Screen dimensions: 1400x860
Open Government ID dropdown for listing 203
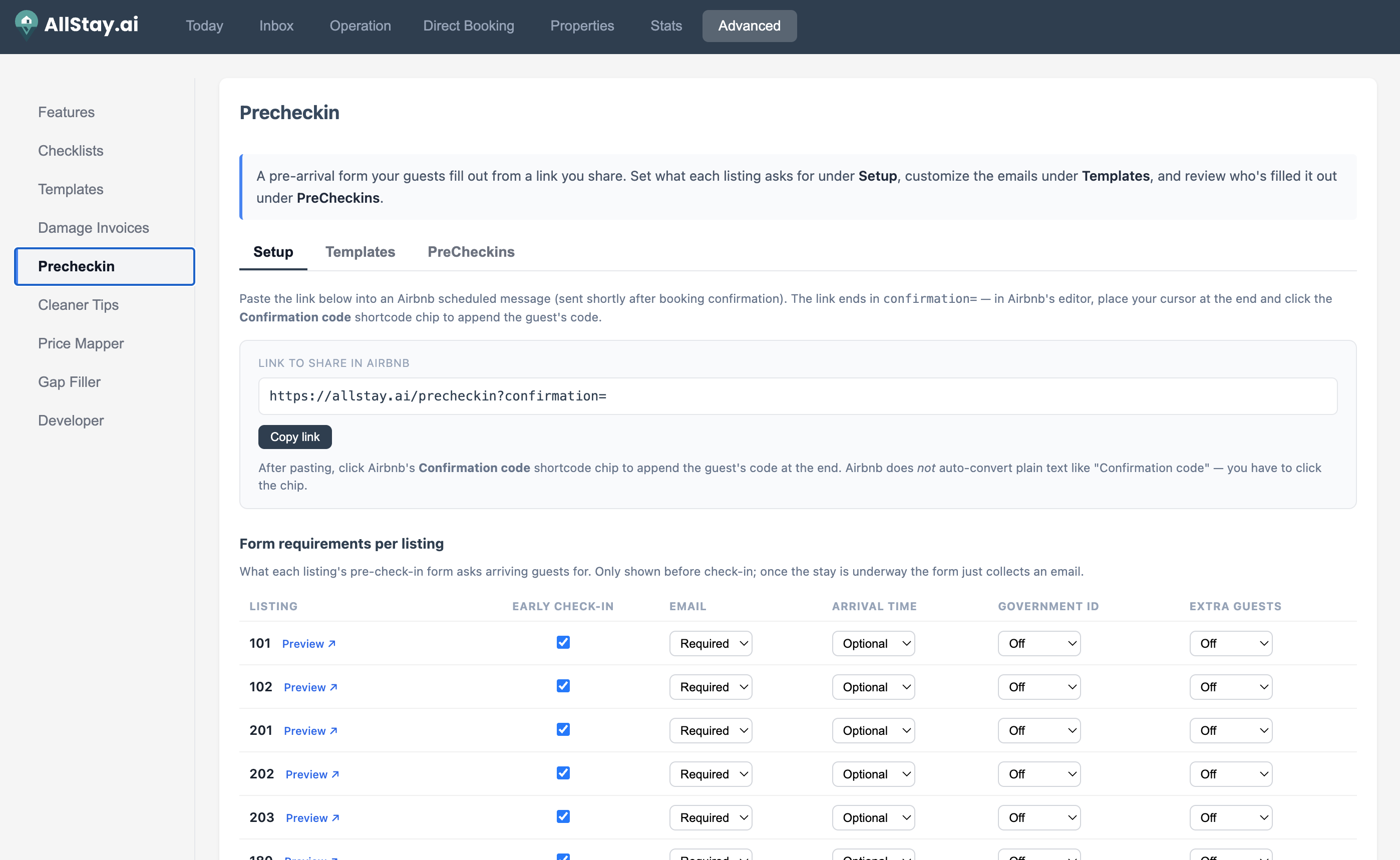[x=1039, y=817]
